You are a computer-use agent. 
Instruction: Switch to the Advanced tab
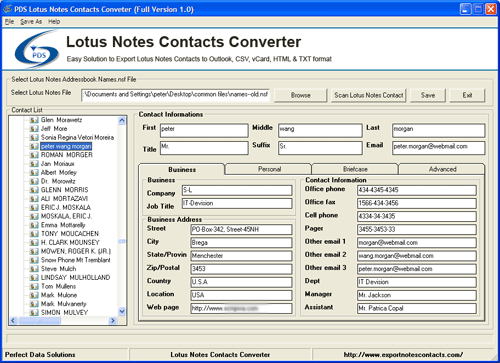coord(442,169)
